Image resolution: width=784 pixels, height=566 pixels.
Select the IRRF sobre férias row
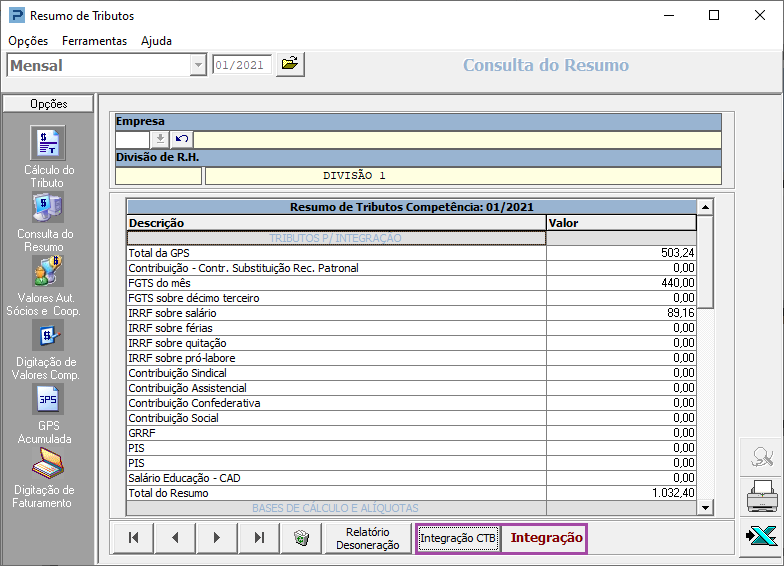tap(411, 328)
